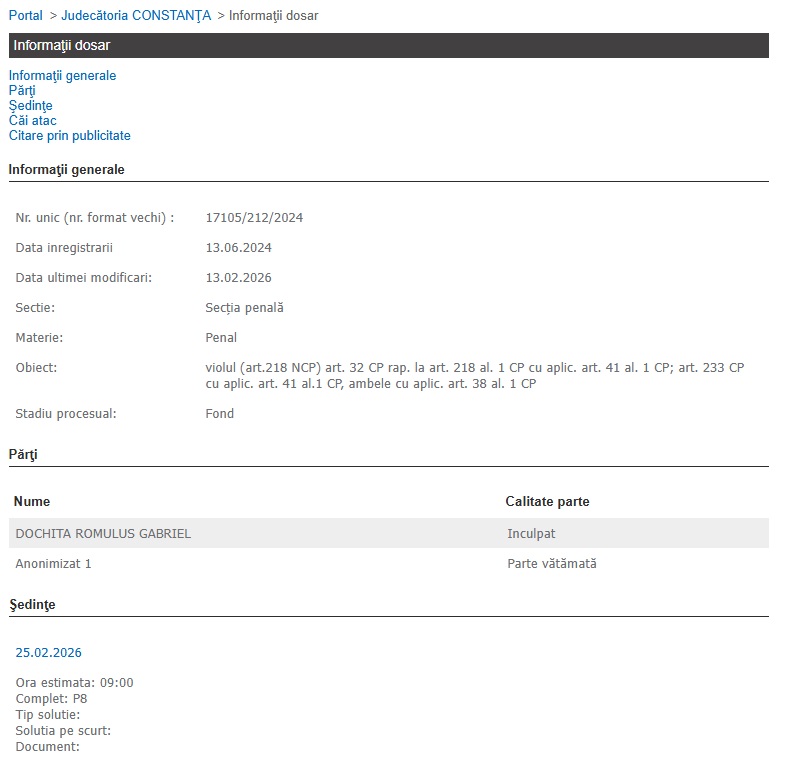Viewport: 787px width, 761px height.
Task: Click the last modification date 13.02.2026
Action: (x=238, y=278)
